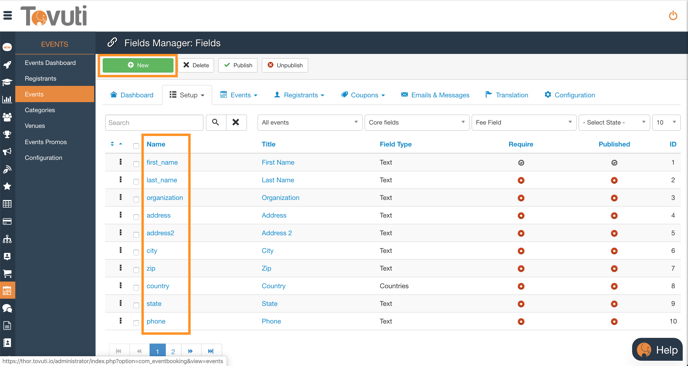Click the magnifier search button
Image resolution: width=688 pixels, height=366 pixels.
[x=215, y=122]
